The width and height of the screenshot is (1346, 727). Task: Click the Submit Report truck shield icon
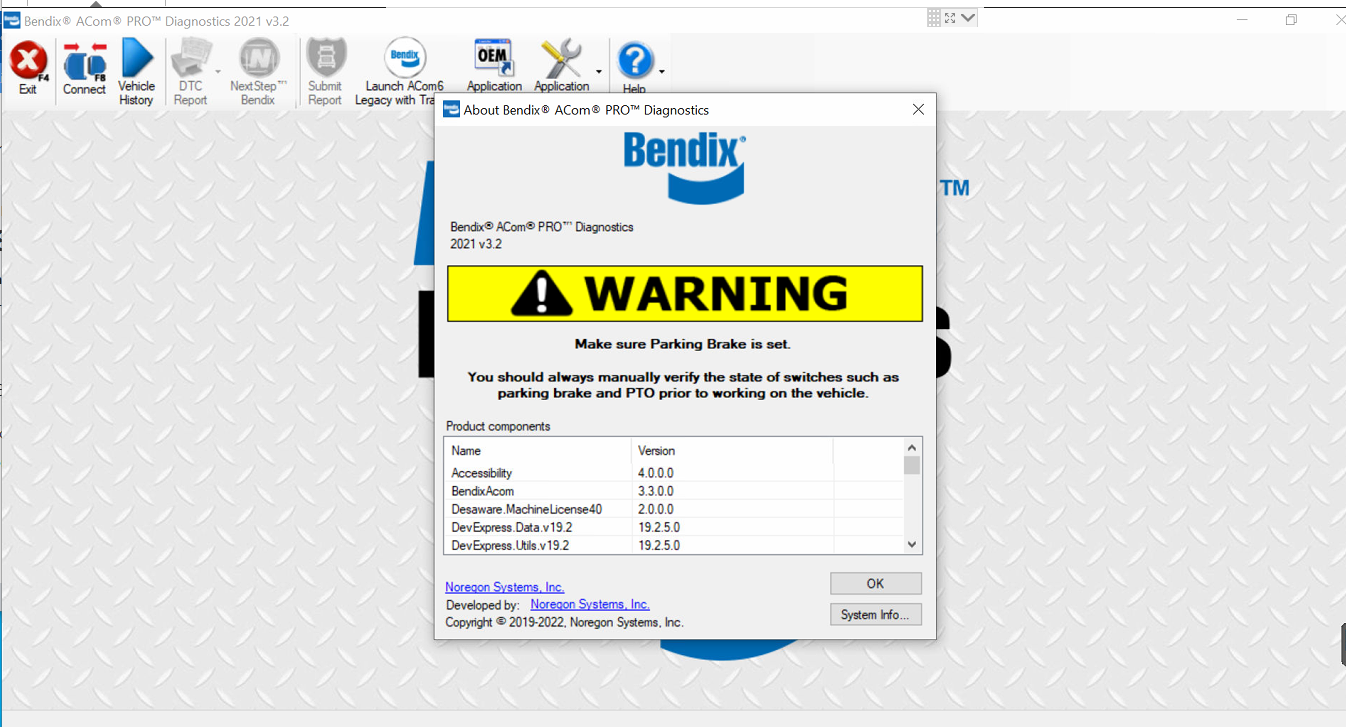pos(325,59)
